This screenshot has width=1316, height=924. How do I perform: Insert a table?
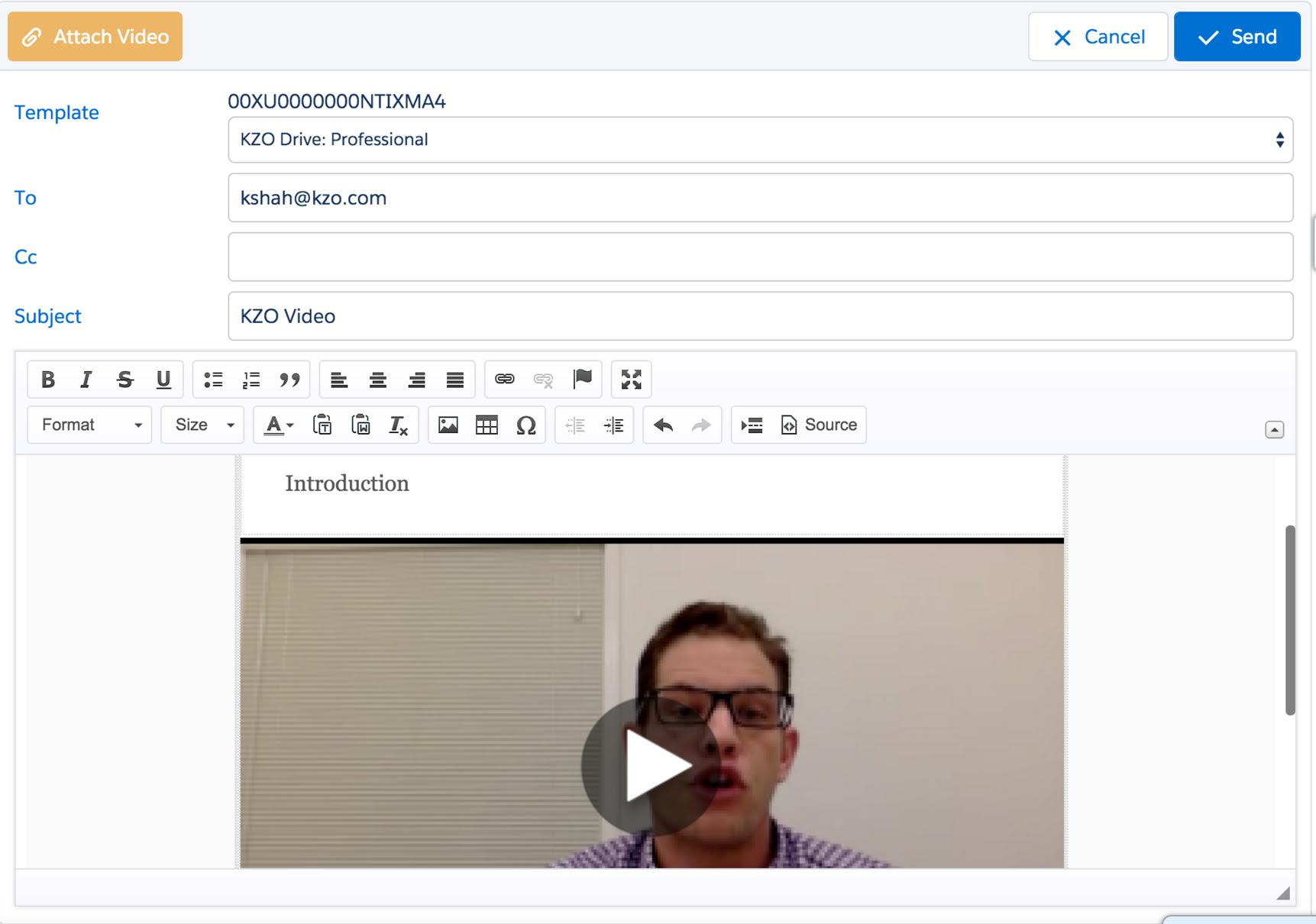487,425
